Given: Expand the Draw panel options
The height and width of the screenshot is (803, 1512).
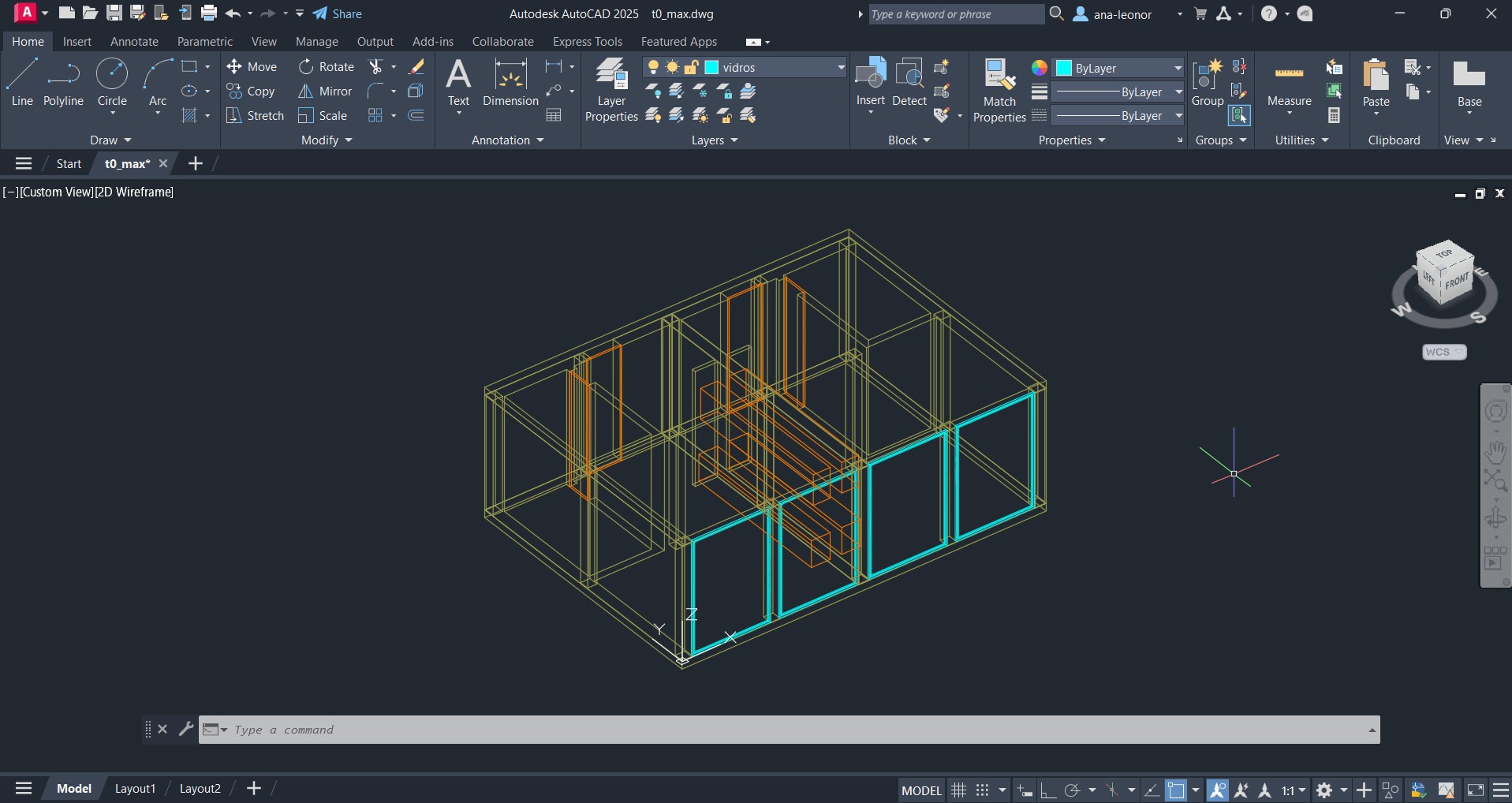Looking at the screenshot, I should point(110,140).
